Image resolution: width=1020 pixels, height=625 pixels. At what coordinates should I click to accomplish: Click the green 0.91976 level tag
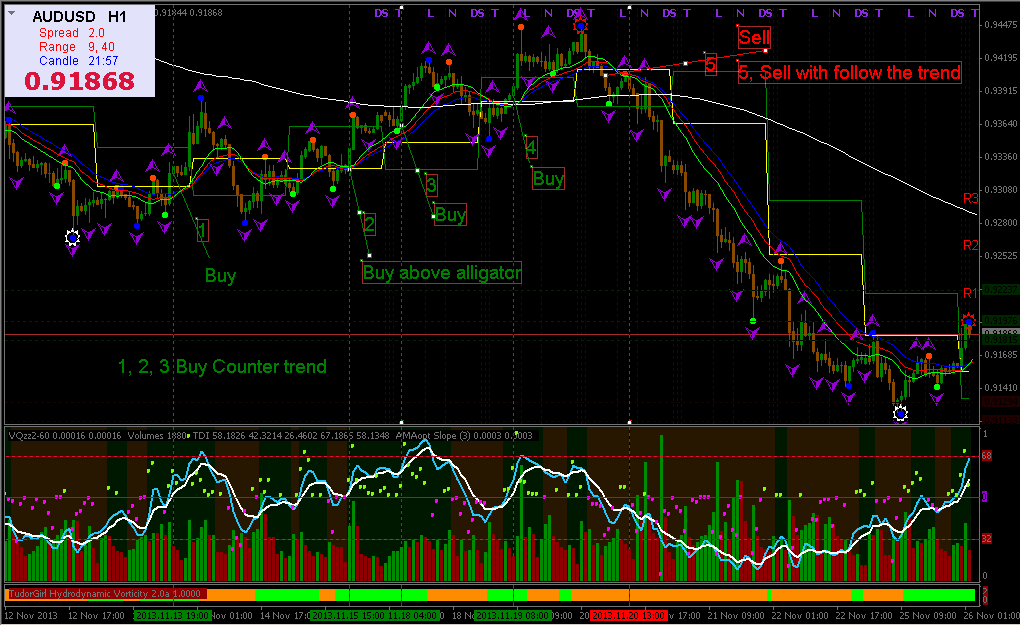tap(1000, 321)
